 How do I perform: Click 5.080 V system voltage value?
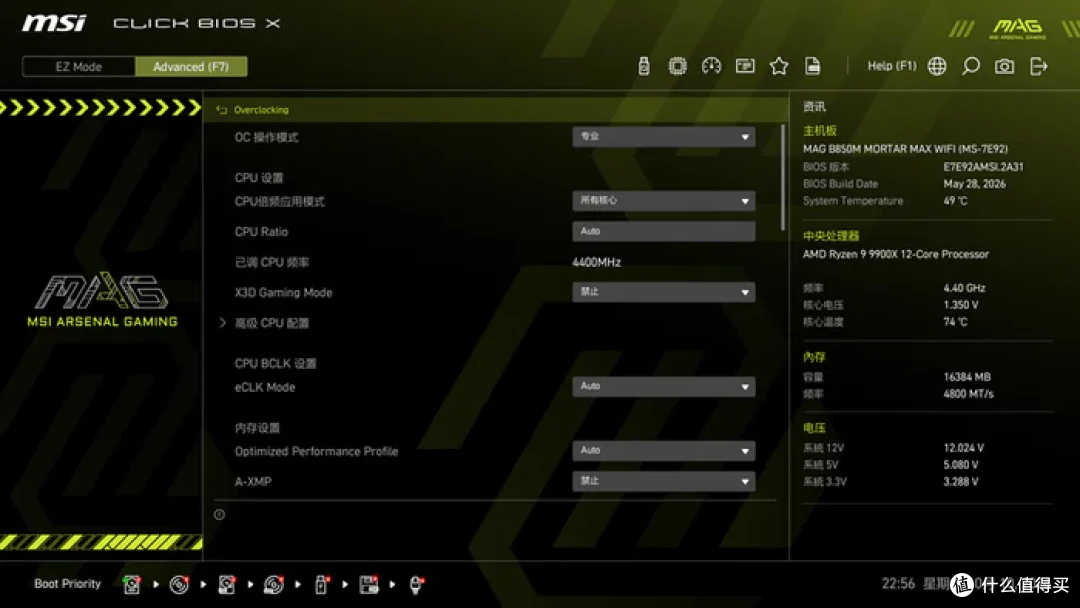click(961, 465)
